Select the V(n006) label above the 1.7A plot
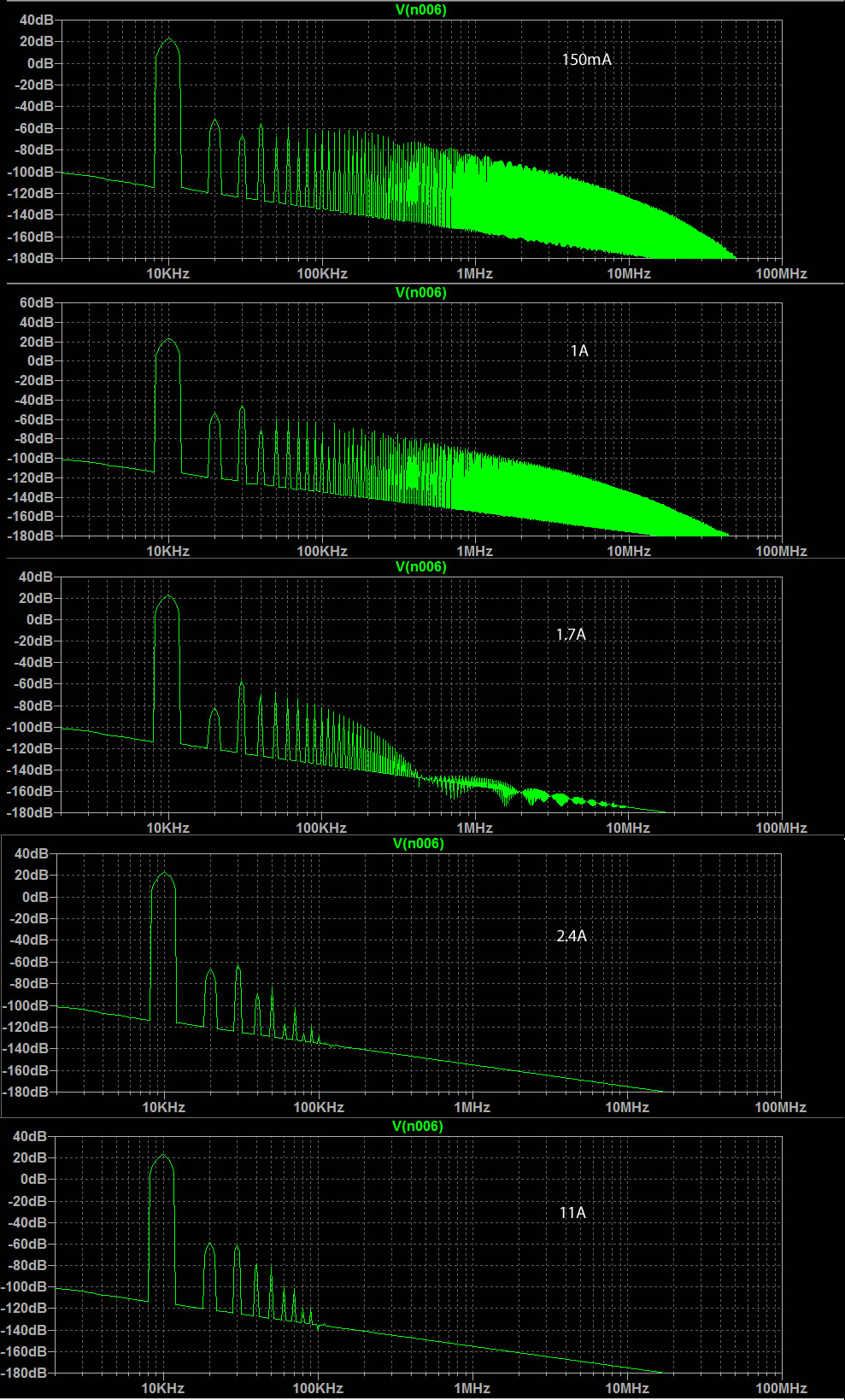845x1400 pixels. point(420,566)
